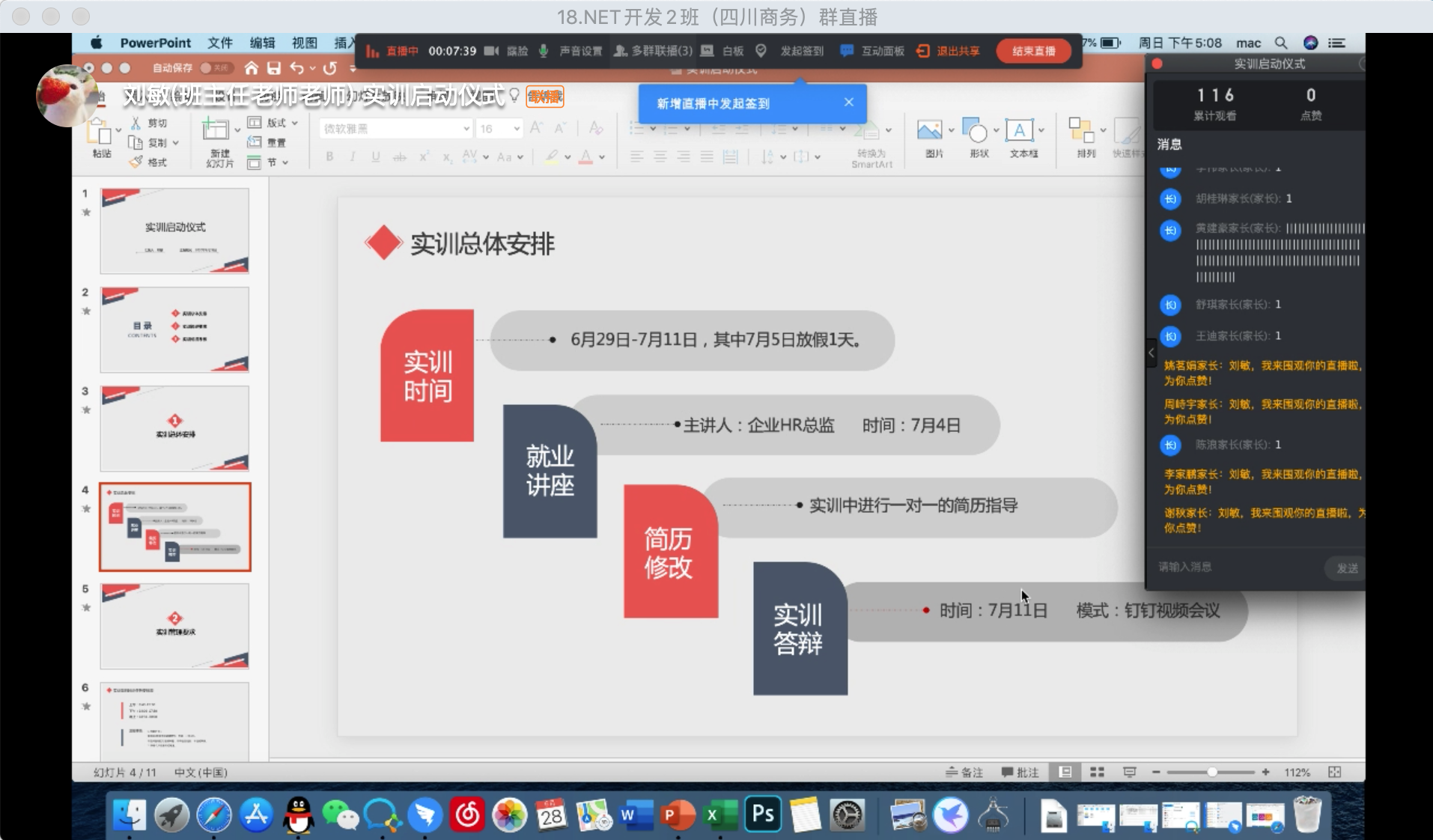This screenshot has height=840, width=1433.
Task: Click 退出共享 to stop sharing
Action: (949, 51)
